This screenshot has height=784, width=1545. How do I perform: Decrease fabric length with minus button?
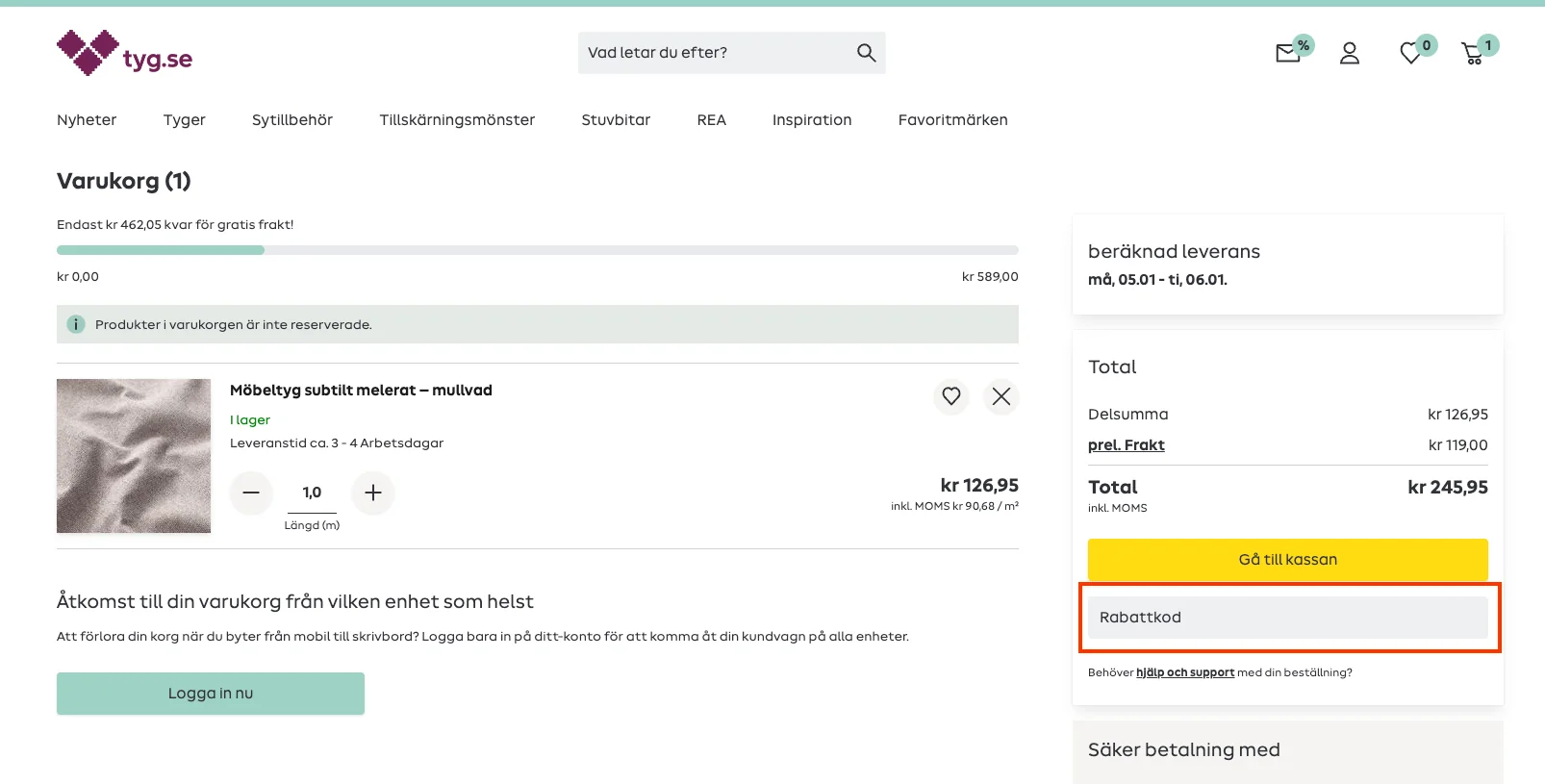pos(251,493)
